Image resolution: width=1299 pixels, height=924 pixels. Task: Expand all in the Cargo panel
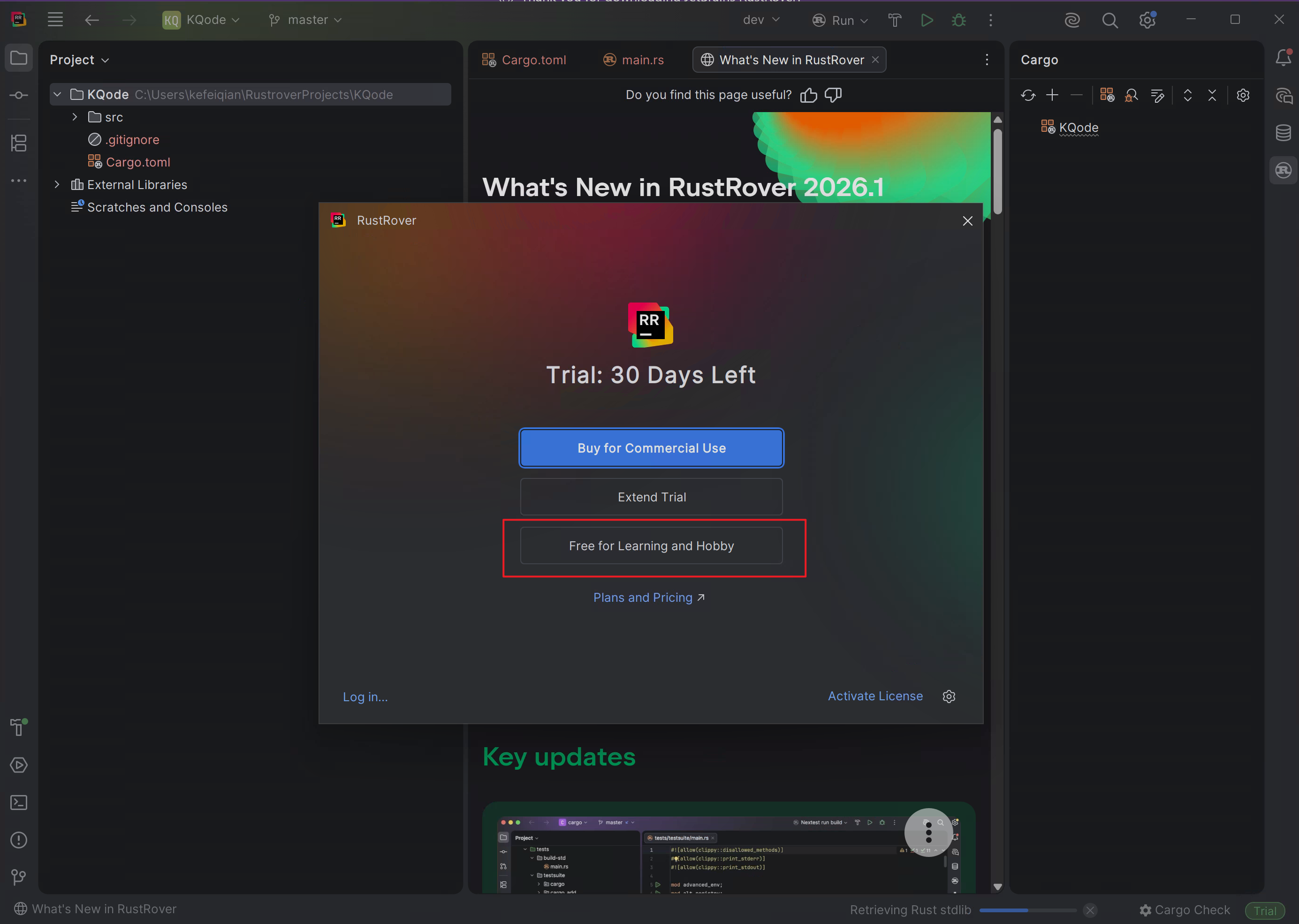tap(1187, 95)
